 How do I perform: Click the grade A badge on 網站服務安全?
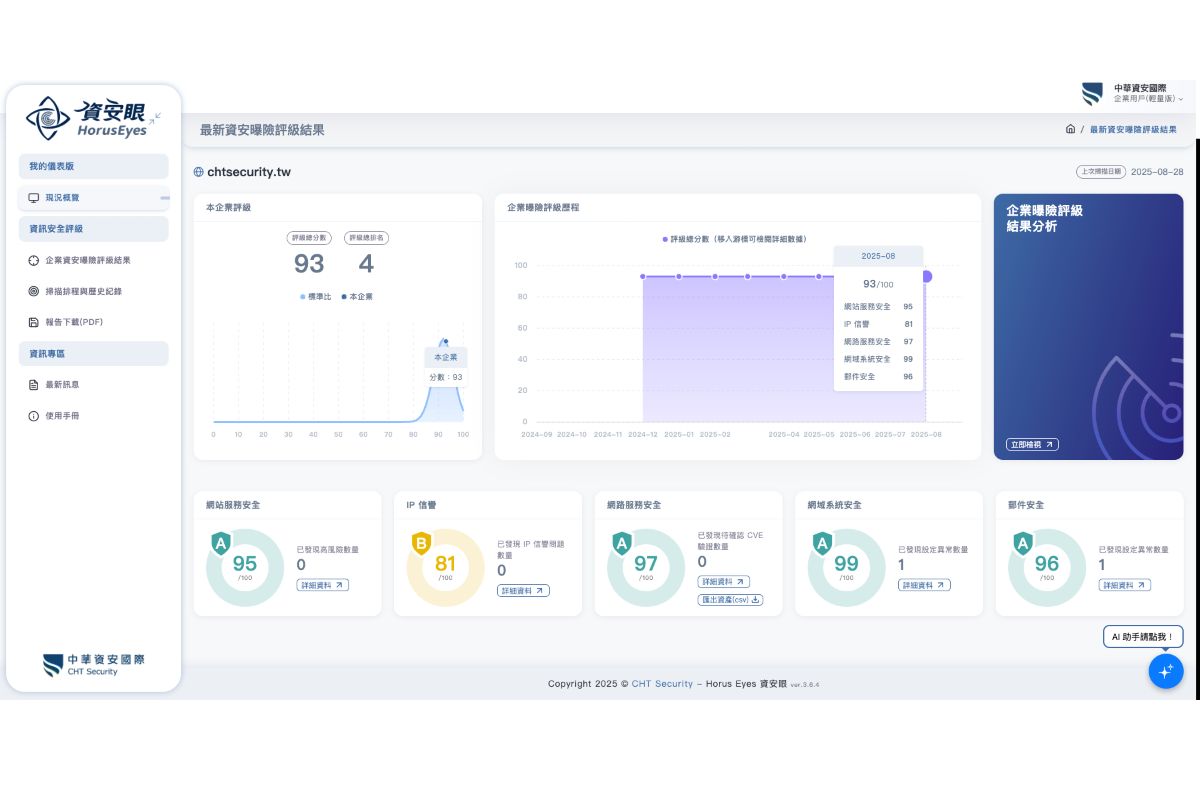point(221,544)
